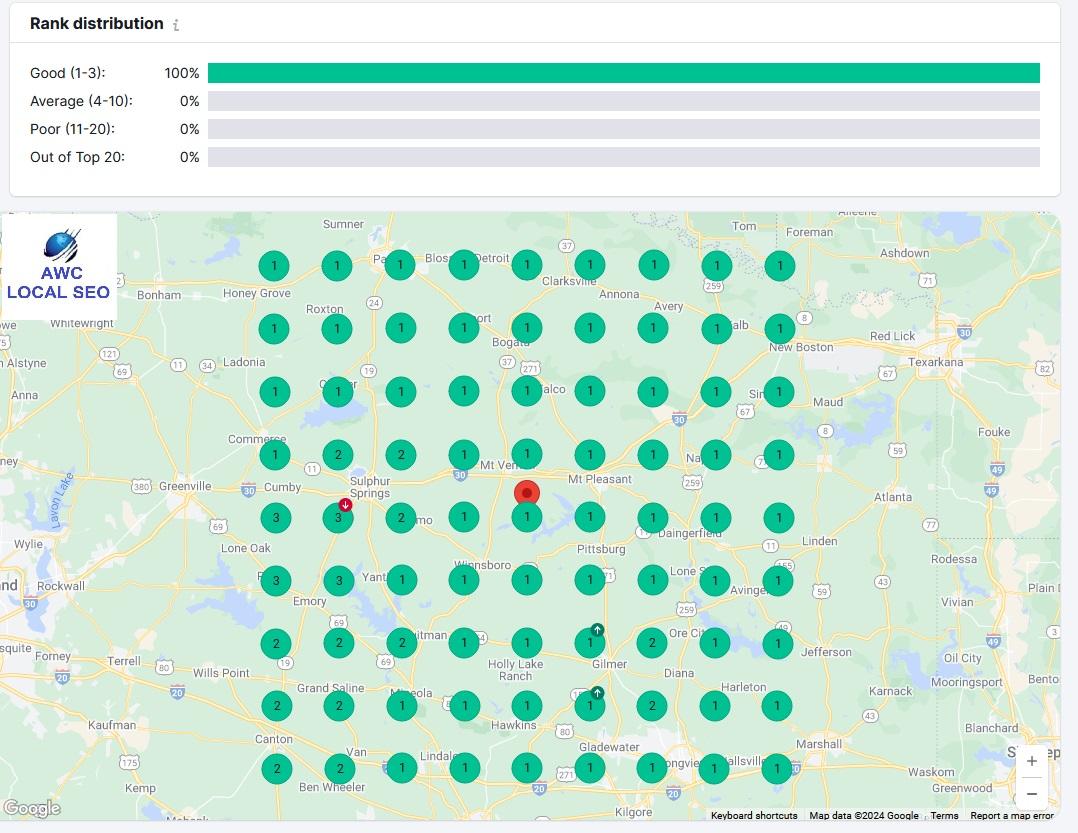The width and height of the screenshot is (1078, 833).
Task: Click the Mt Pleasant map label
Action: (x=600, y=479)
